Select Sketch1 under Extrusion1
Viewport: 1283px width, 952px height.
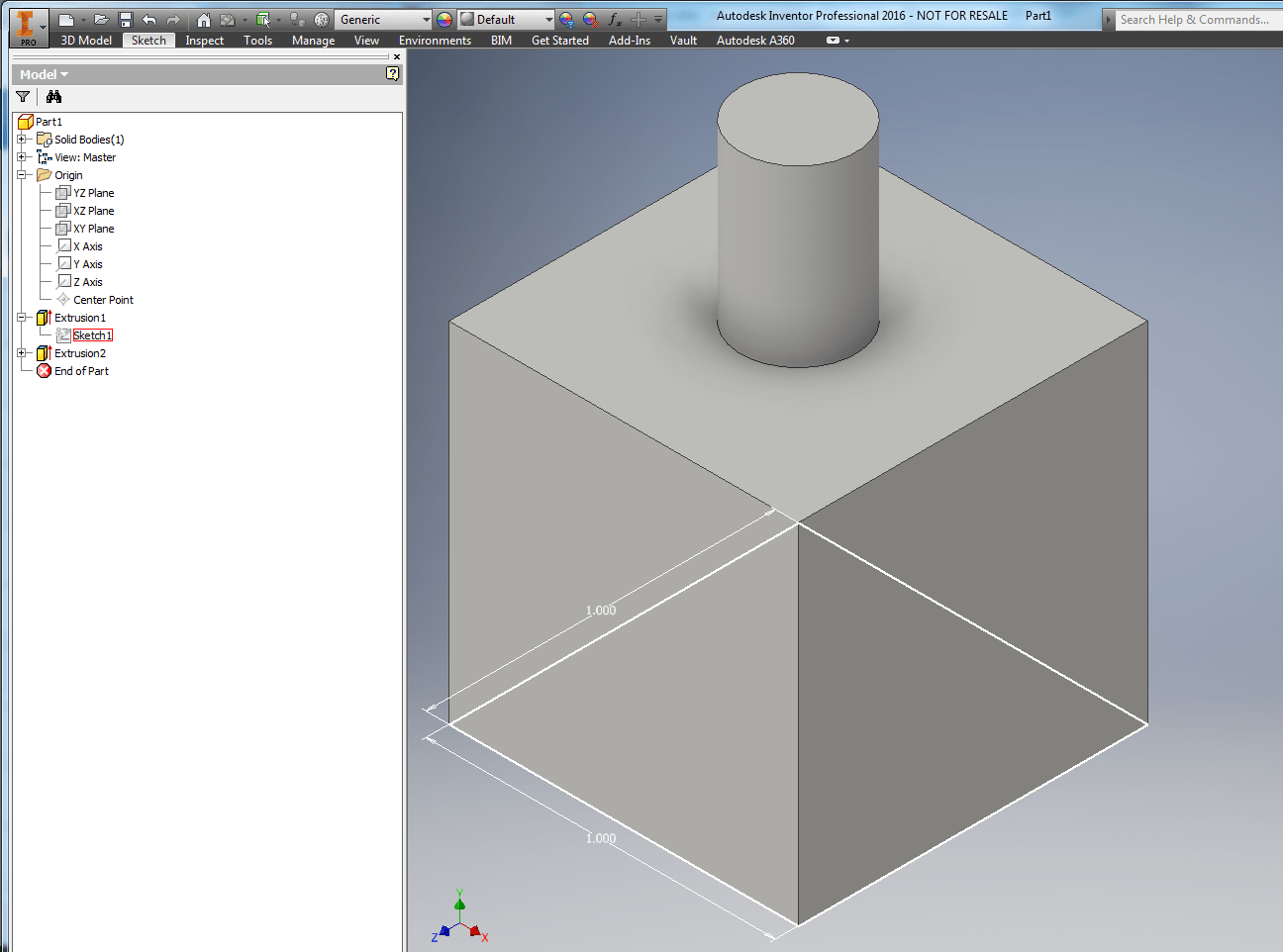coord(92,334)
